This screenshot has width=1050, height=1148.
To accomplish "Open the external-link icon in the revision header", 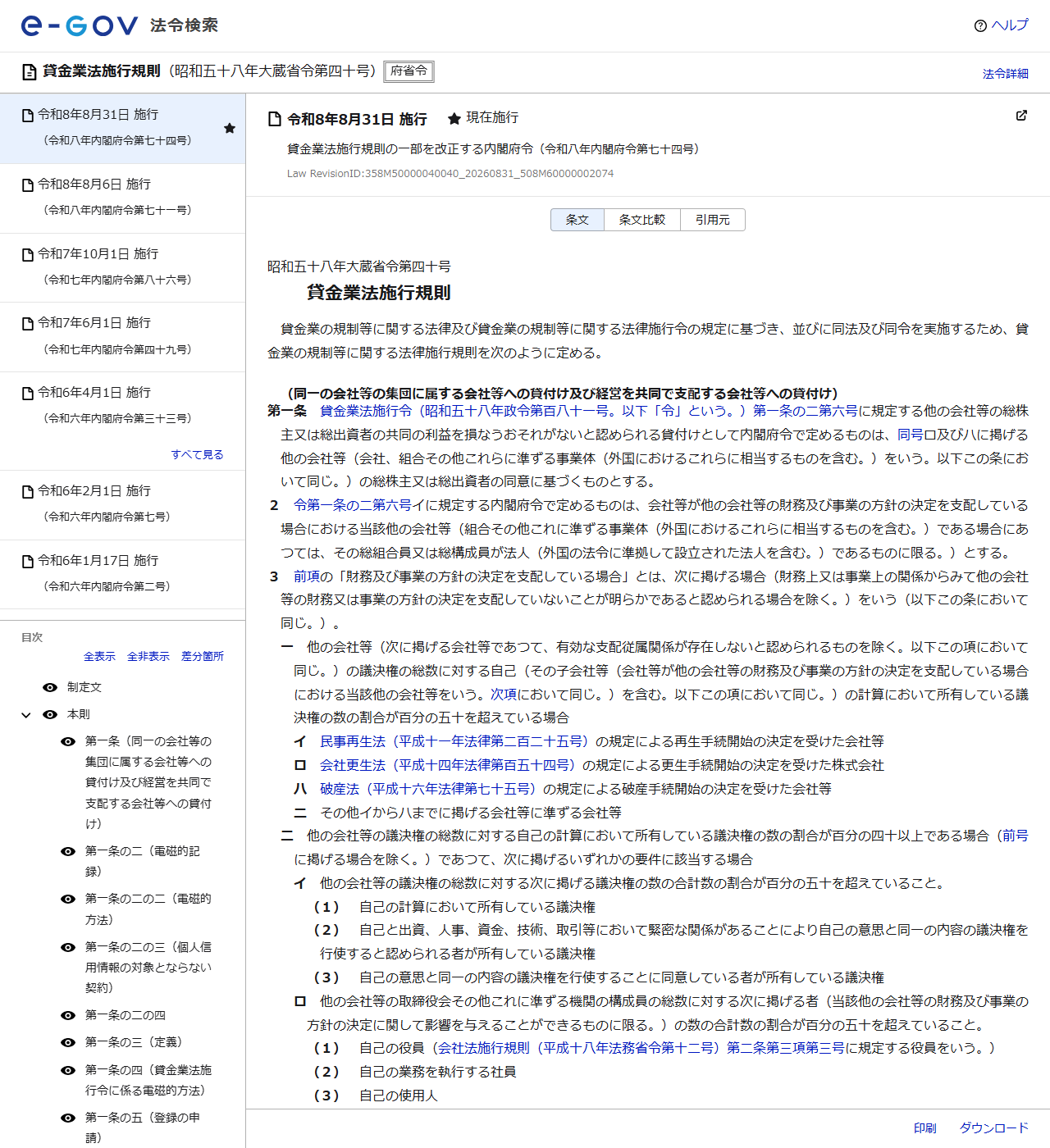I will click(x=1021, y=116).
